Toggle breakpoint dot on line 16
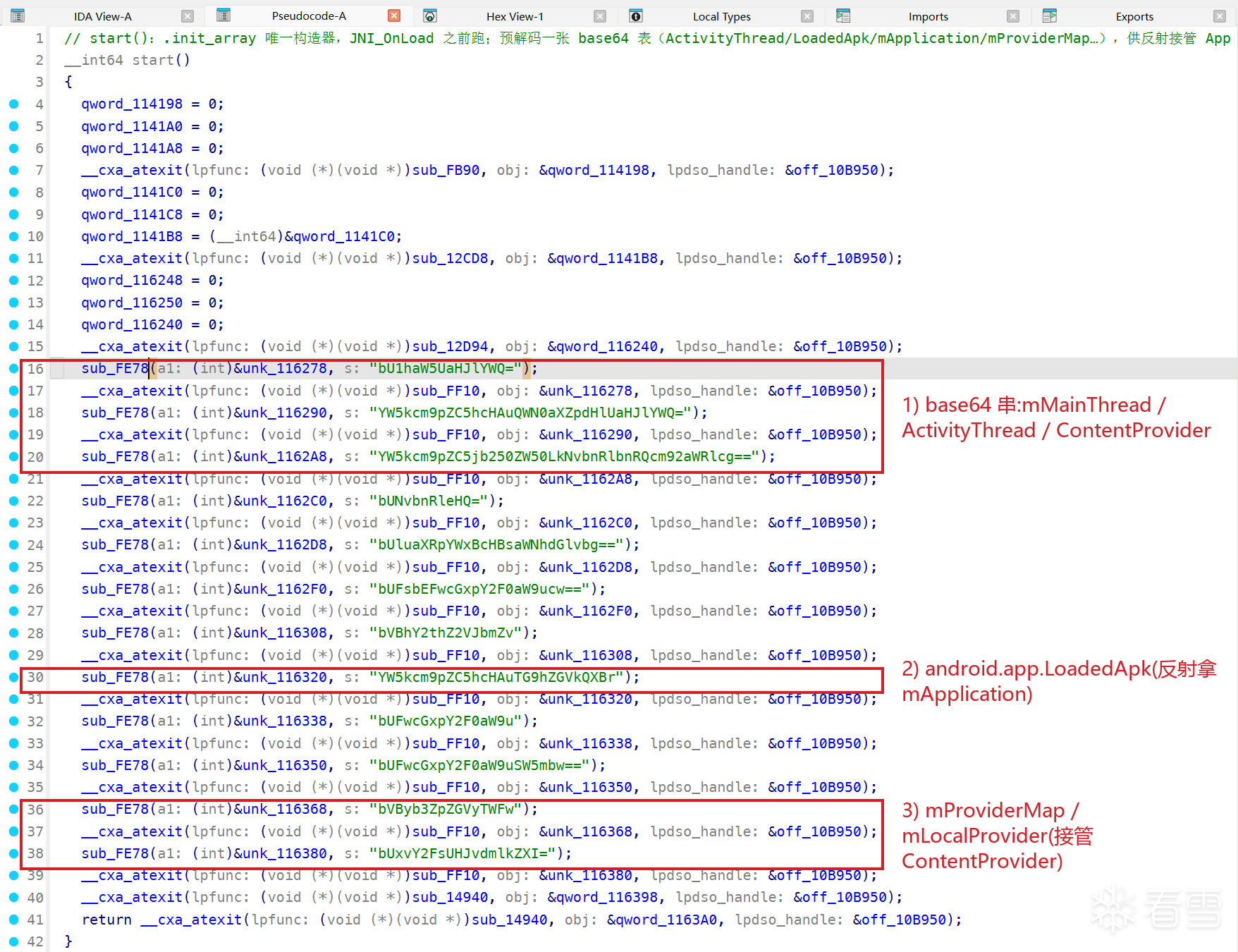The width and height of the screenshot is (1238, 952). [13, 368]
